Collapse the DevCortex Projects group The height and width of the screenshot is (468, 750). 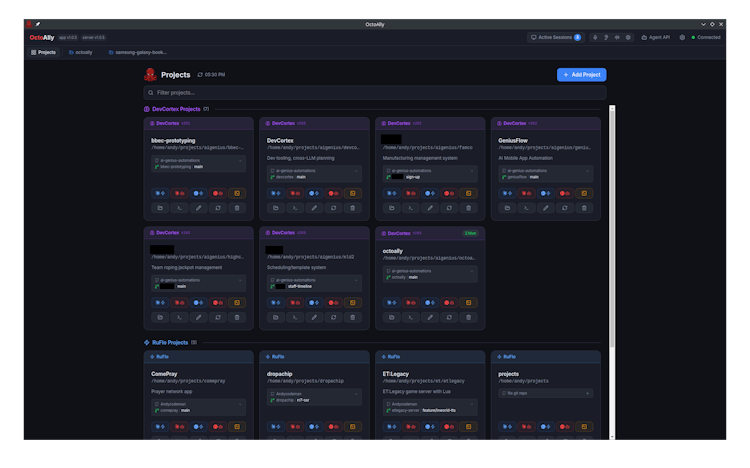pos(179,108)
